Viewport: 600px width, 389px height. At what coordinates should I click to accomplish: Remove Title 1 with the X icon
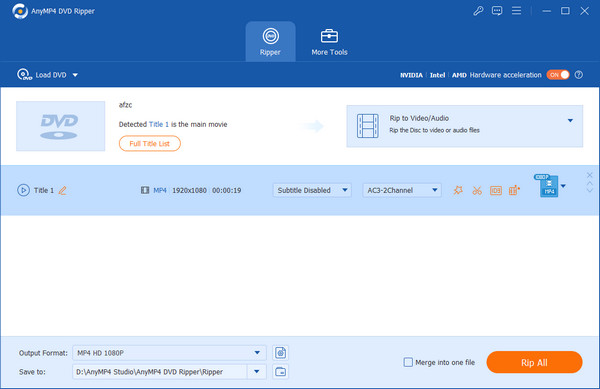(590, 175)
